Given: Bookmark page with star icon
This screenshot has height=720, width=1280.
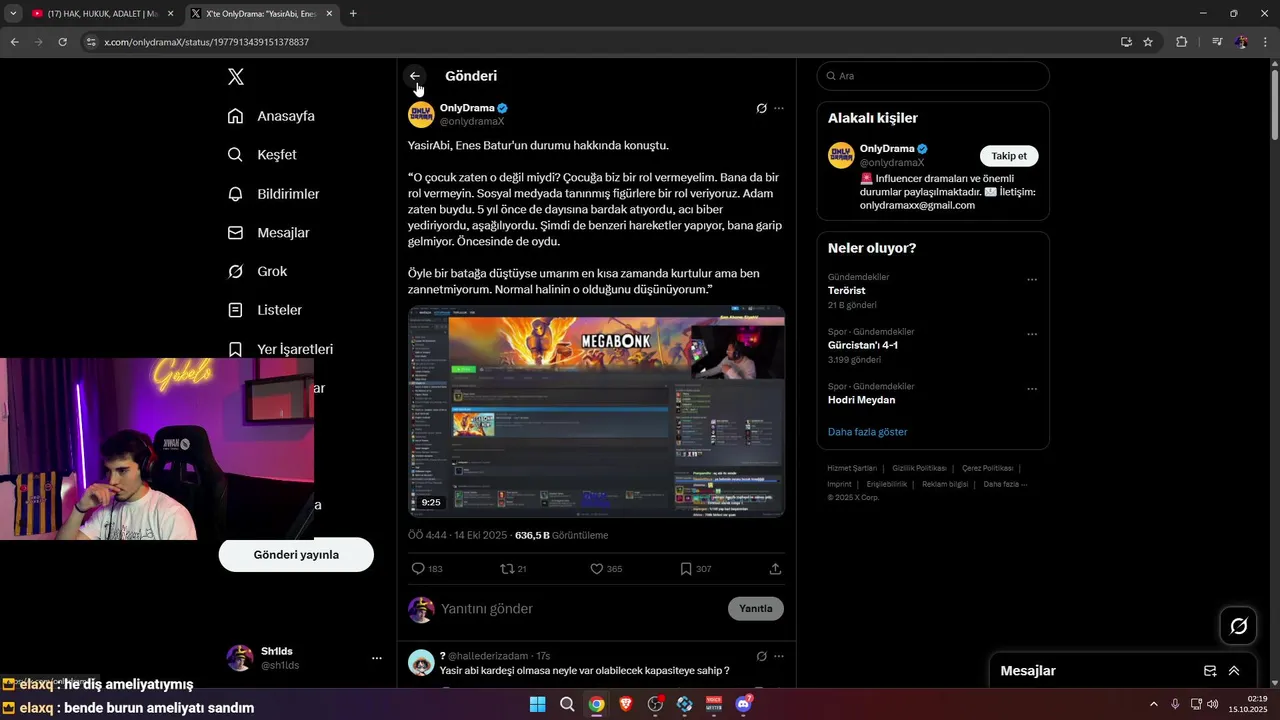Looking at the screenshot, I should [1148, 42].
